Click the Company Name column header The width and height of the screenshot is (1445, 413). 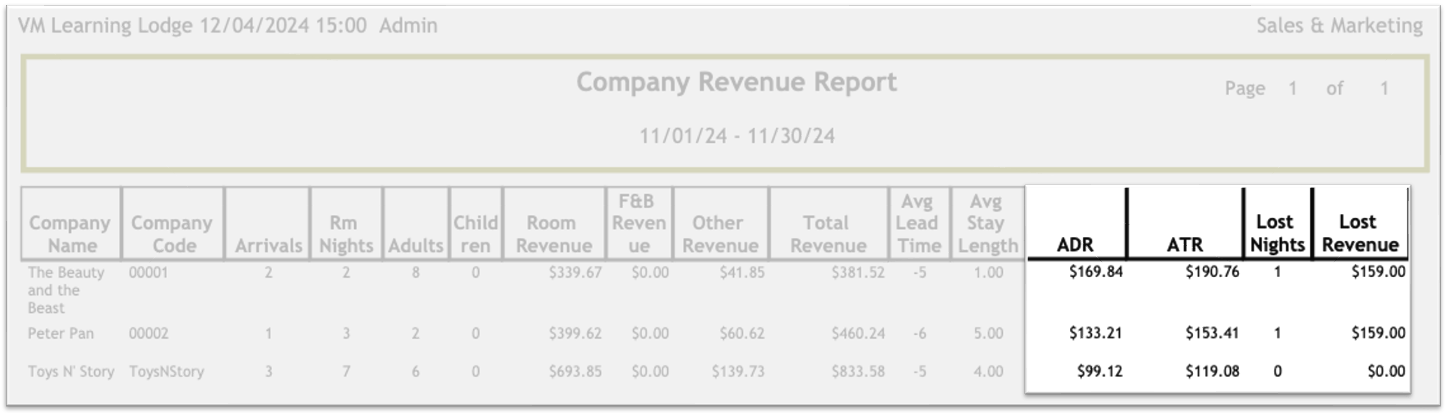70,233
